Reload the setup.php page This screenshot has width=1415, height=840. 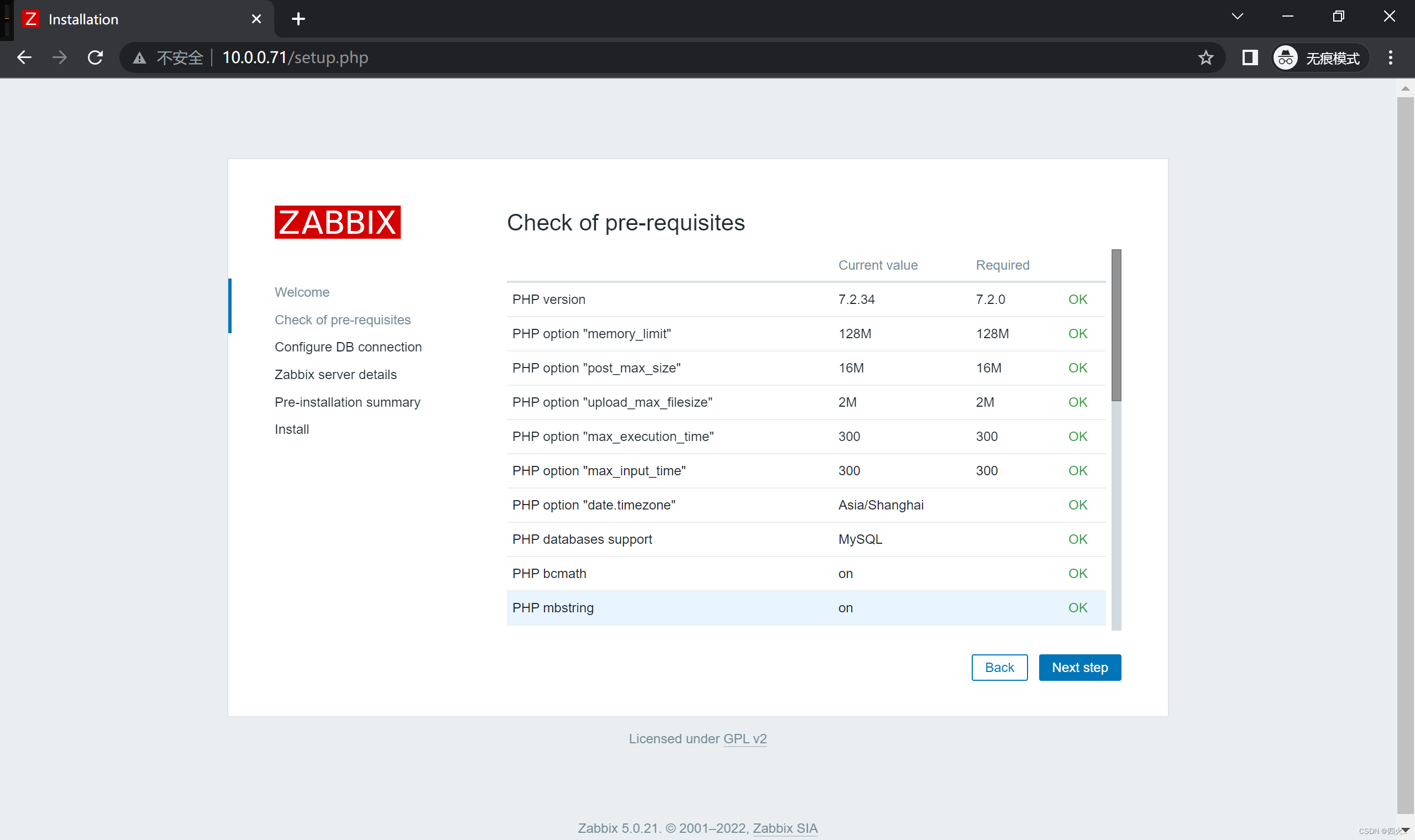95,57
